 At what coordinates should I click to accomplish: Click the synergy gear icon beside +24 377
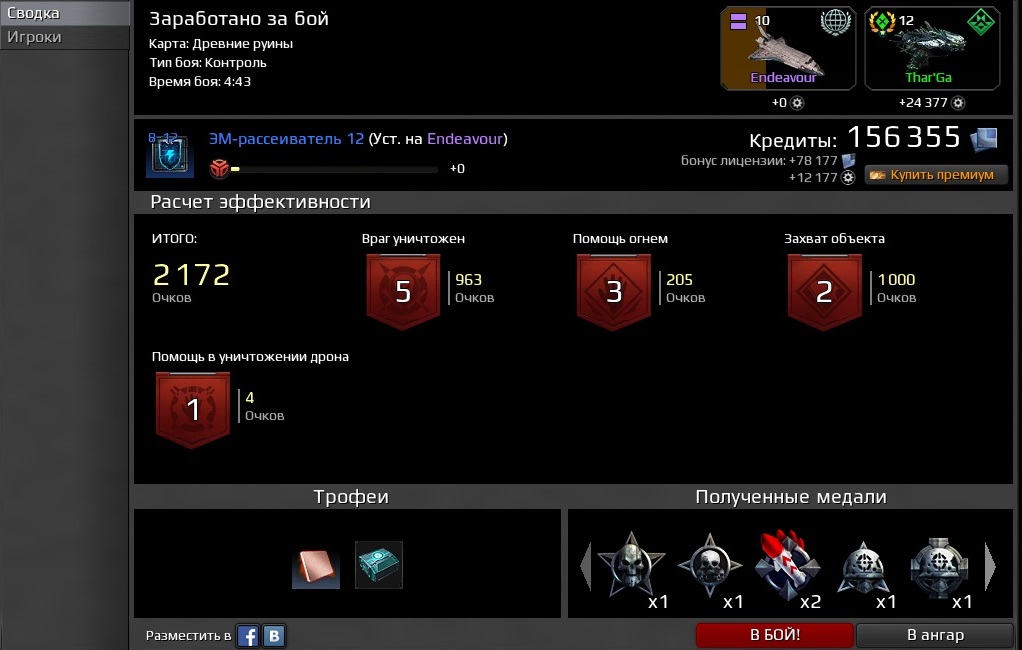pos(957,103)
